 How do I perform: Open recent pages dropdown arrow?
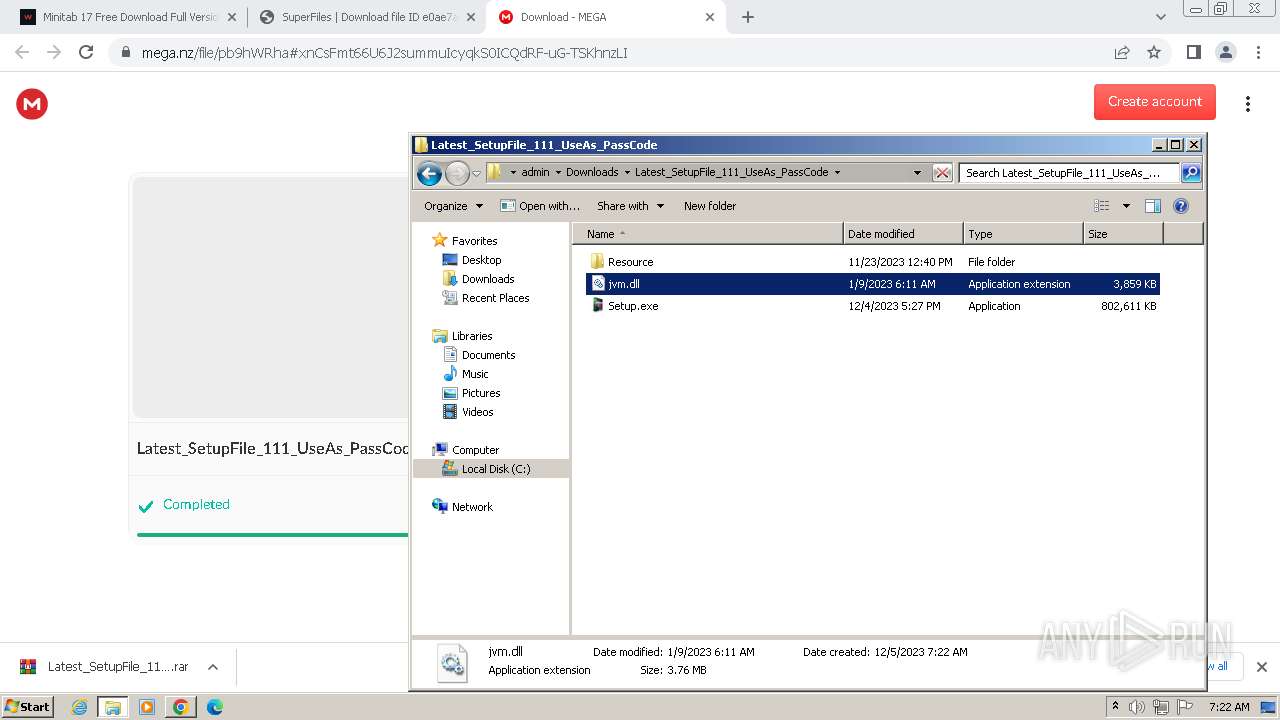click(x=476, y=173)
